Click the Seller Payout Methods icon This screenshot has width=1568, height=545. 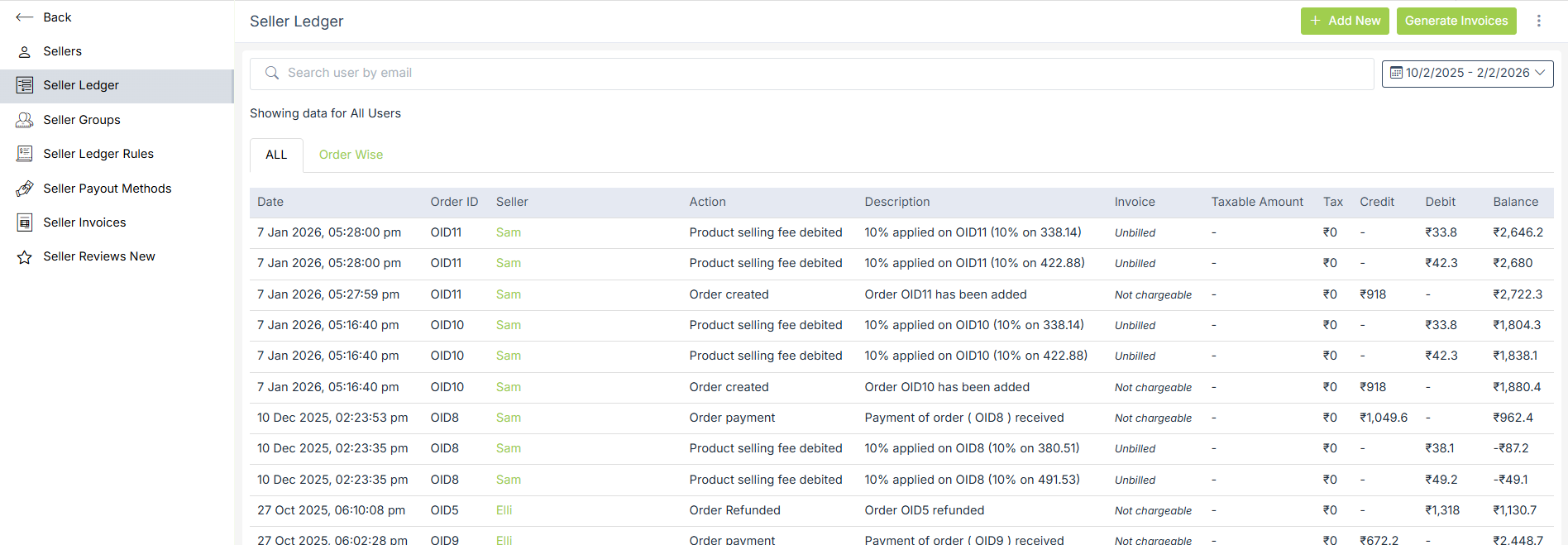(25, 189)
